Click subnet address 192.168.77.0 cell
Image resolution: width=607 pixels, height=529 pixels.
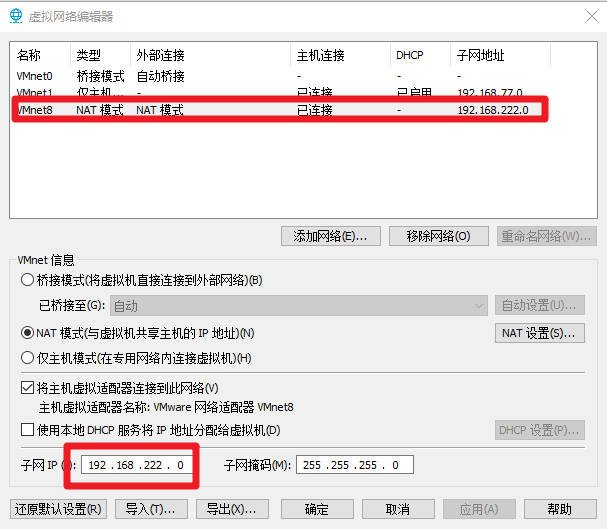click(490, 92)
